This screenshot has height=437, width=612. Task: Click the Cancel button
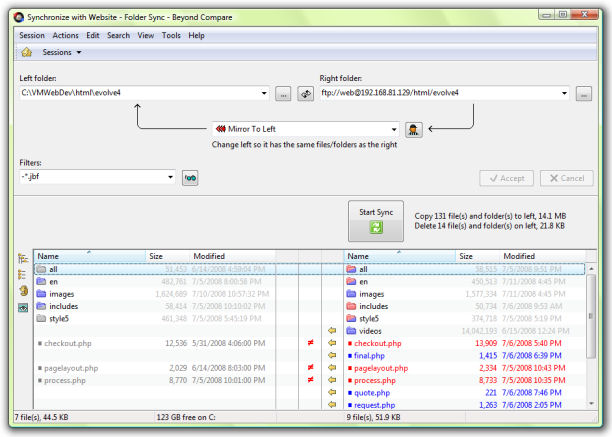click(x=567, y=178)
